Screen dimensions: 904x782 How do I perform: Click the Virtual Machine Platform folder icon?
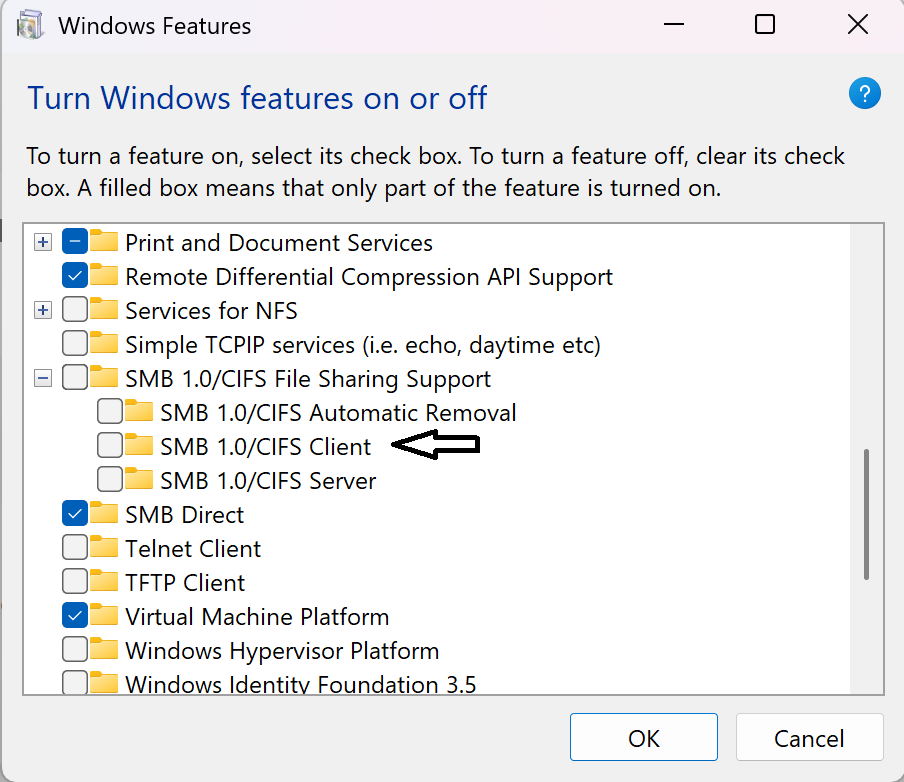[104, 616]
